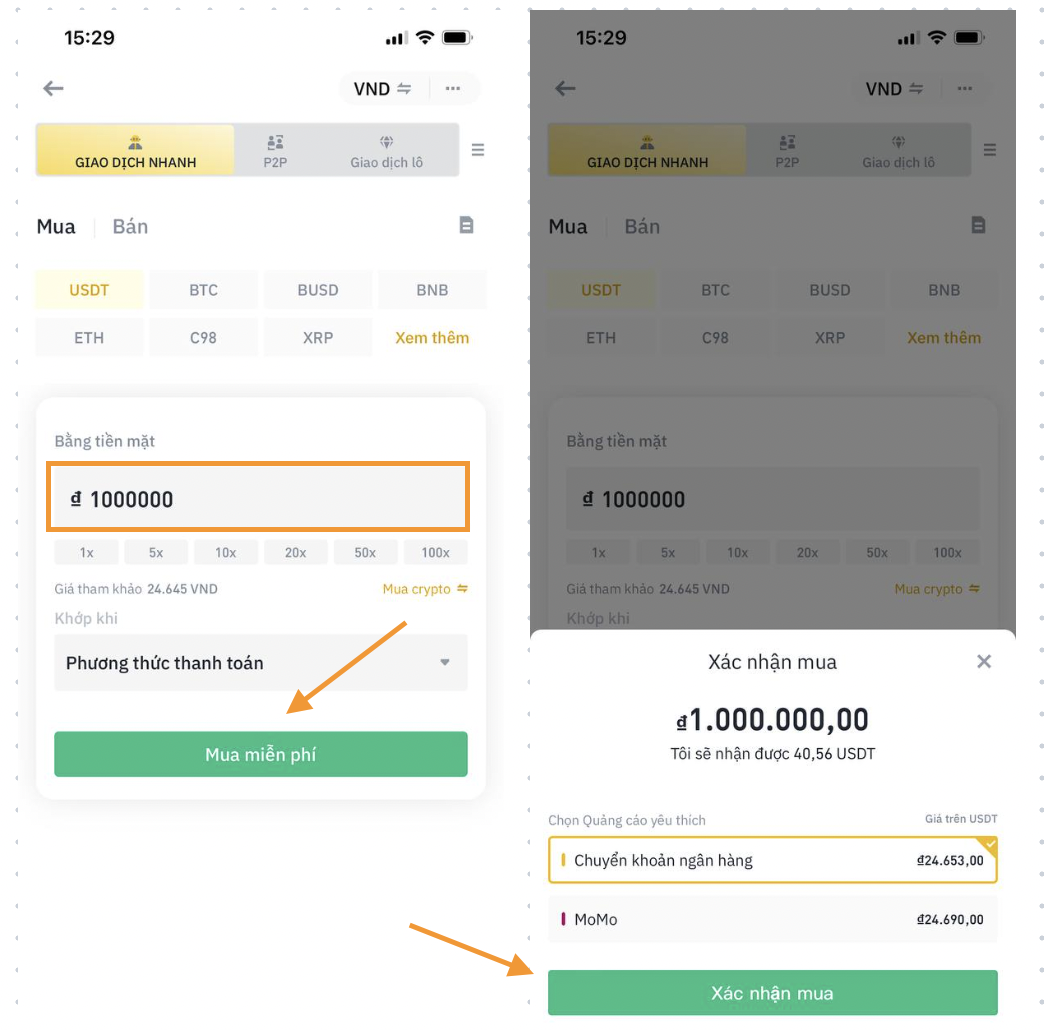Switch to the P2P tab on left screen
Viewport: 1044px width, 1030px height.
(275, 151)
